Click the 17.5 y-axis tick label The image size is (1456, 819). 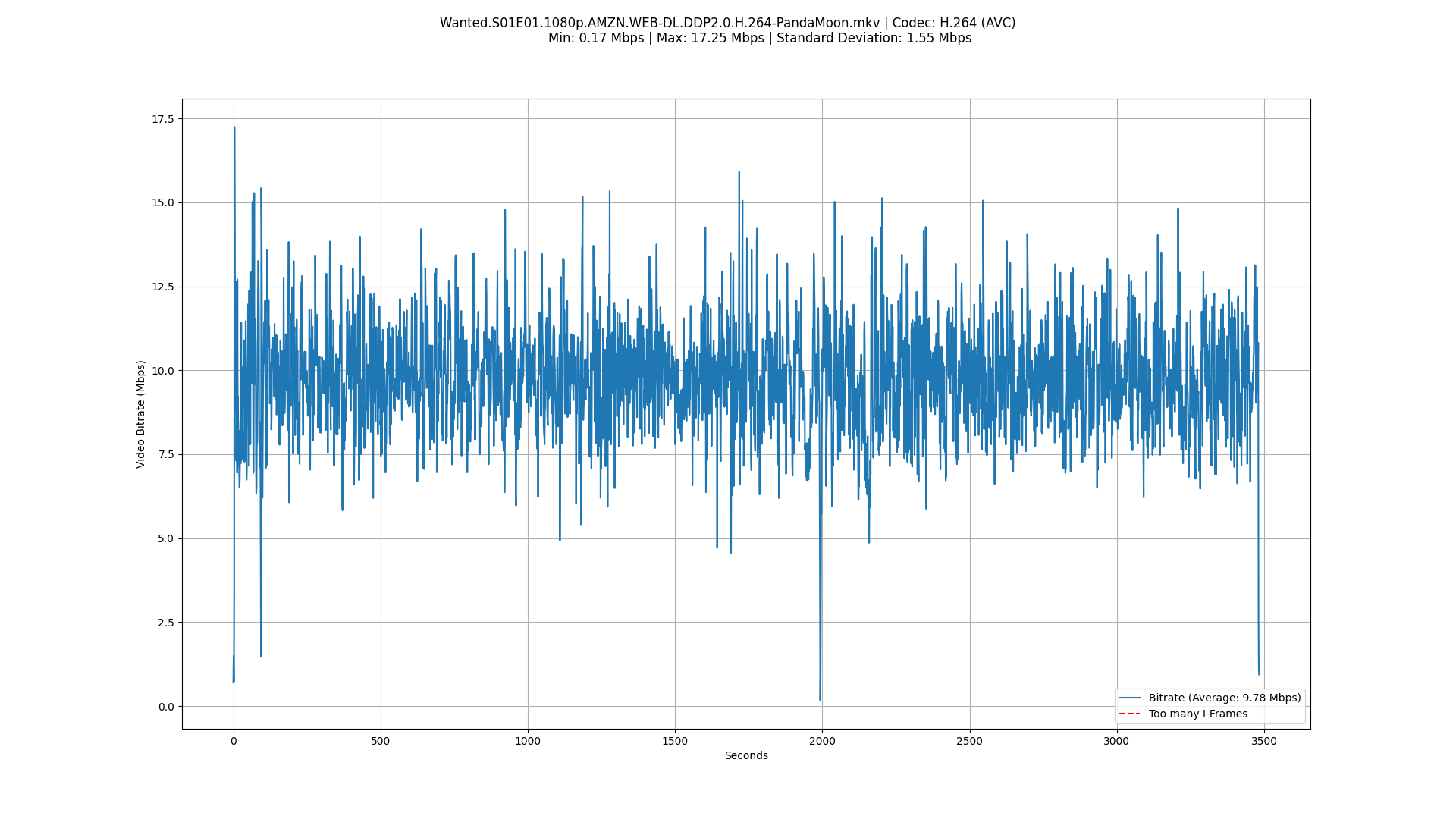tap(162, 119)
